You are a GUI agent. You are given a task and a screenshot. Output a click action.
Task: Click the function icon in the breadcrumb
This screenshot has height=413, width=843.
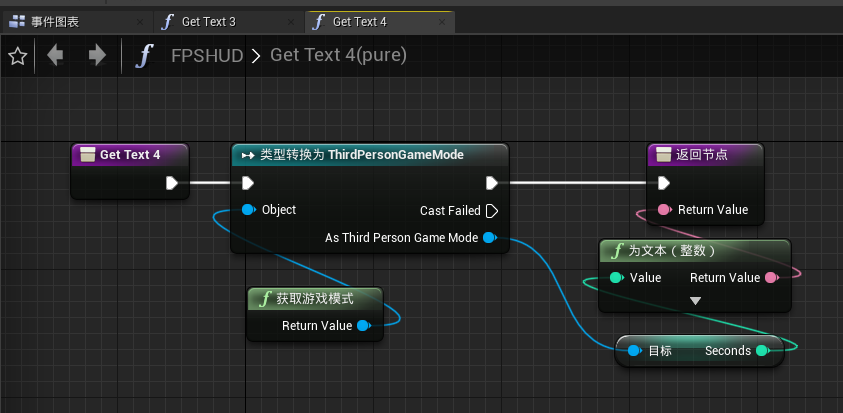tap(144, 55)
